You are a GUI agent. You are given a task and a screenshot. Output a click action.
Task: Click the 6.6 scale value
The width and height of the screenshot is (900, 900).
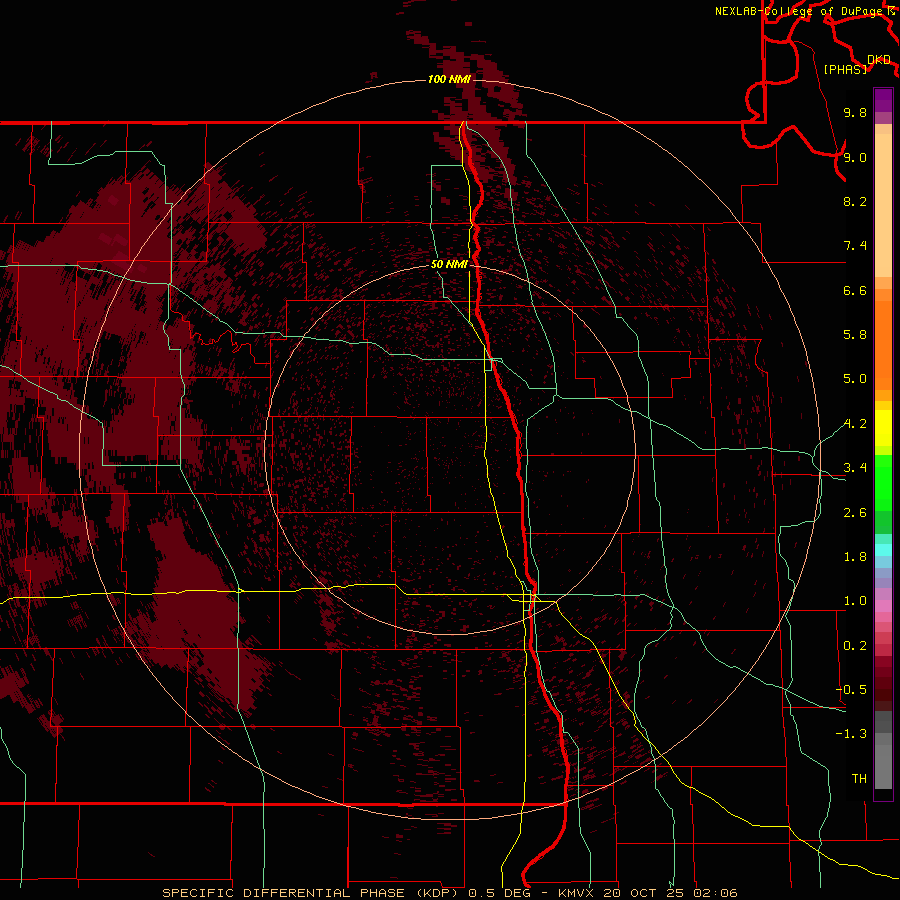(x=855, y=290)
